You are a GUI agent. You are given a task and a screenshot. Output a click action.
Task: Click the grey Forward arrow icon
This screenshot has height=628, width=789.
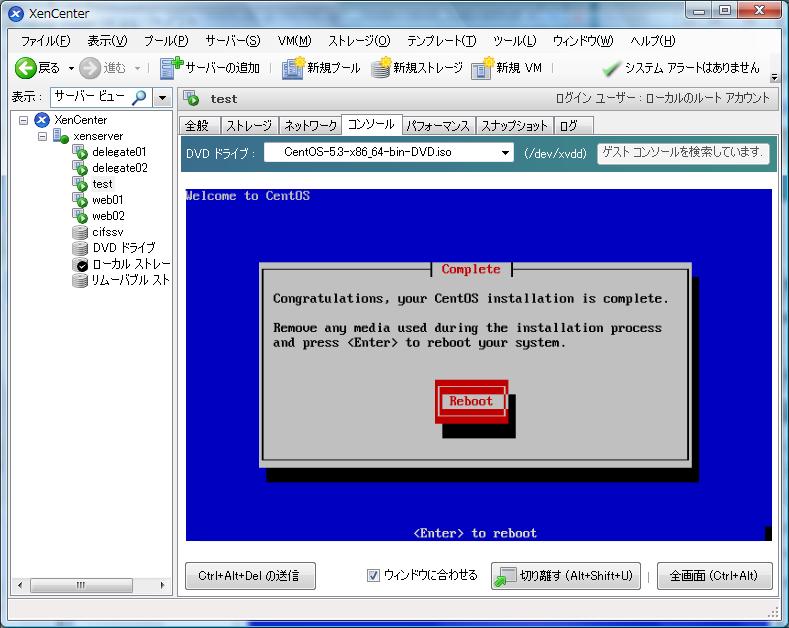(90, 68)
